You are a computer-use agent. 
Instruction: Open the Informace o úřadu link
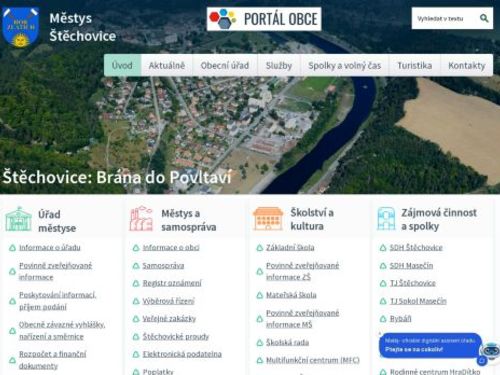pos(50,247)
